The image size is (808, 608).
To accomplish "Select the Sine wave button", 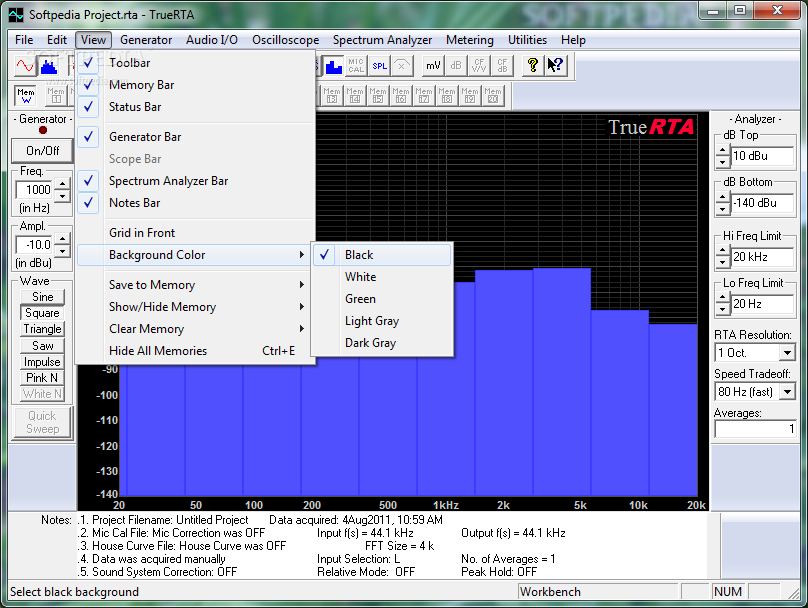I will click(x=42, y=297).
